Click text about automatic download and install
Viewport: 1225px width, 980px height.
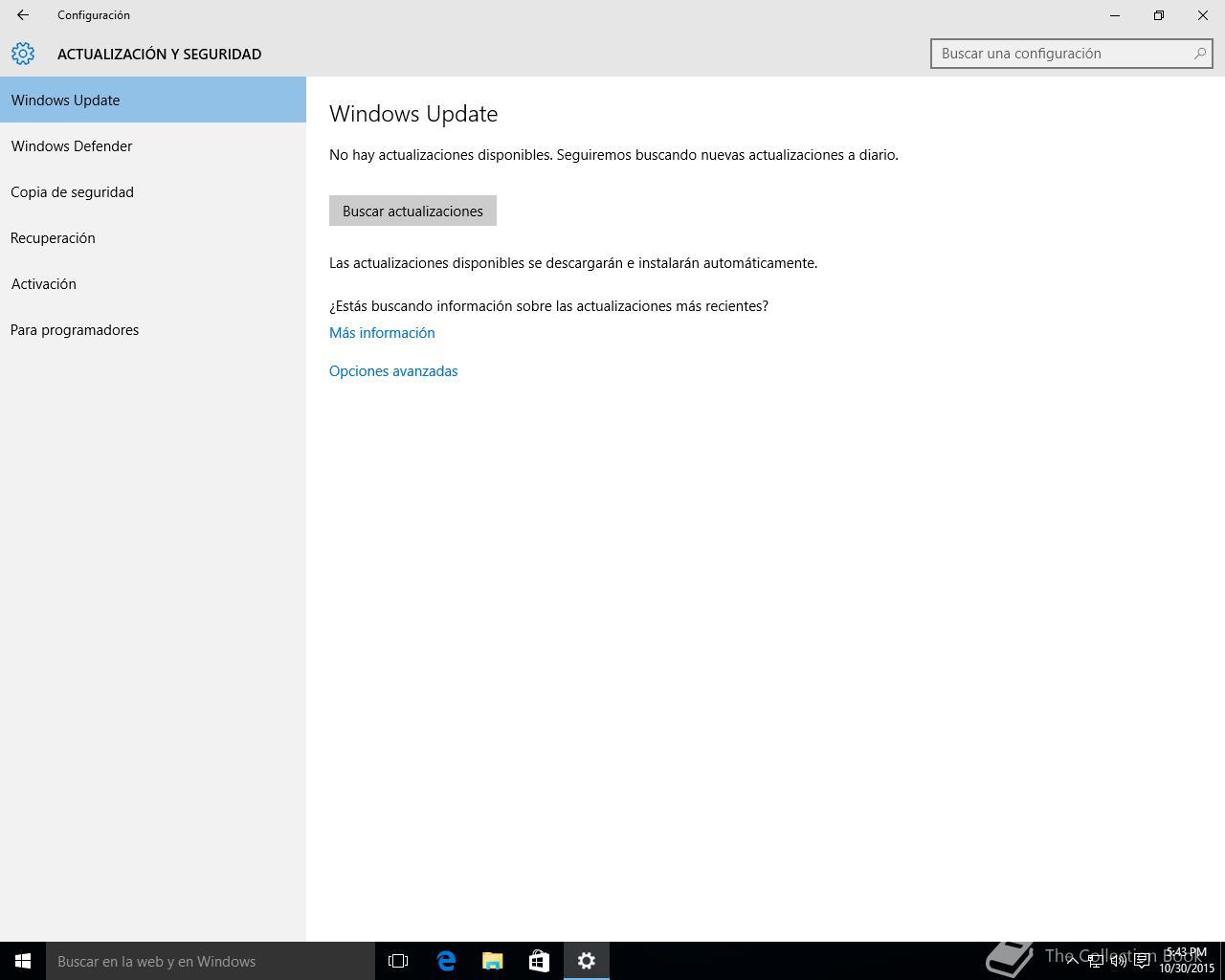coord(573,263)
